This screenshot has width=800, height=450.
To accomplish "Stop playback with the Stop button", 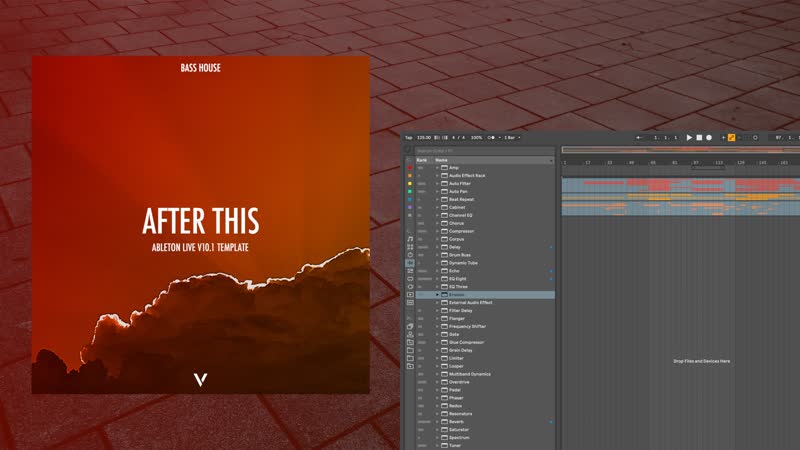I will tap(699, 137).
